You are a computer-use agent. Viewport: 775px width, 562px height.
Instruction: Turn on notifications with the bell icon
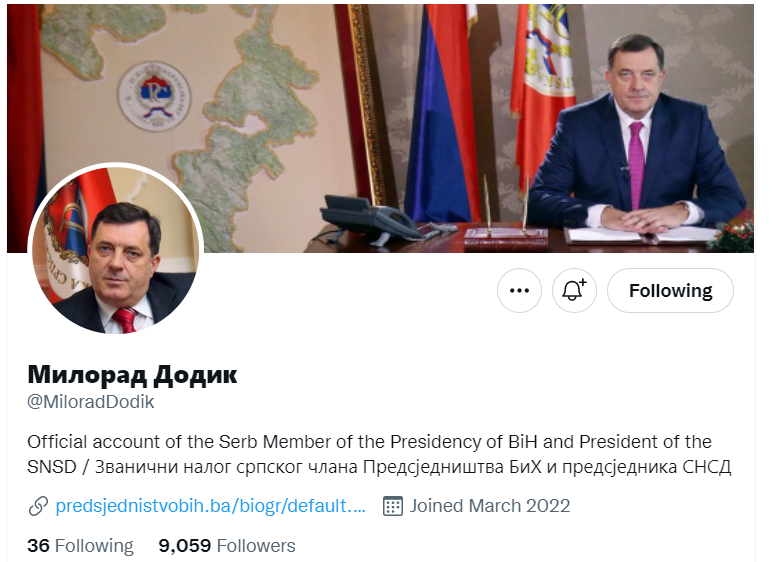[574, 291]
